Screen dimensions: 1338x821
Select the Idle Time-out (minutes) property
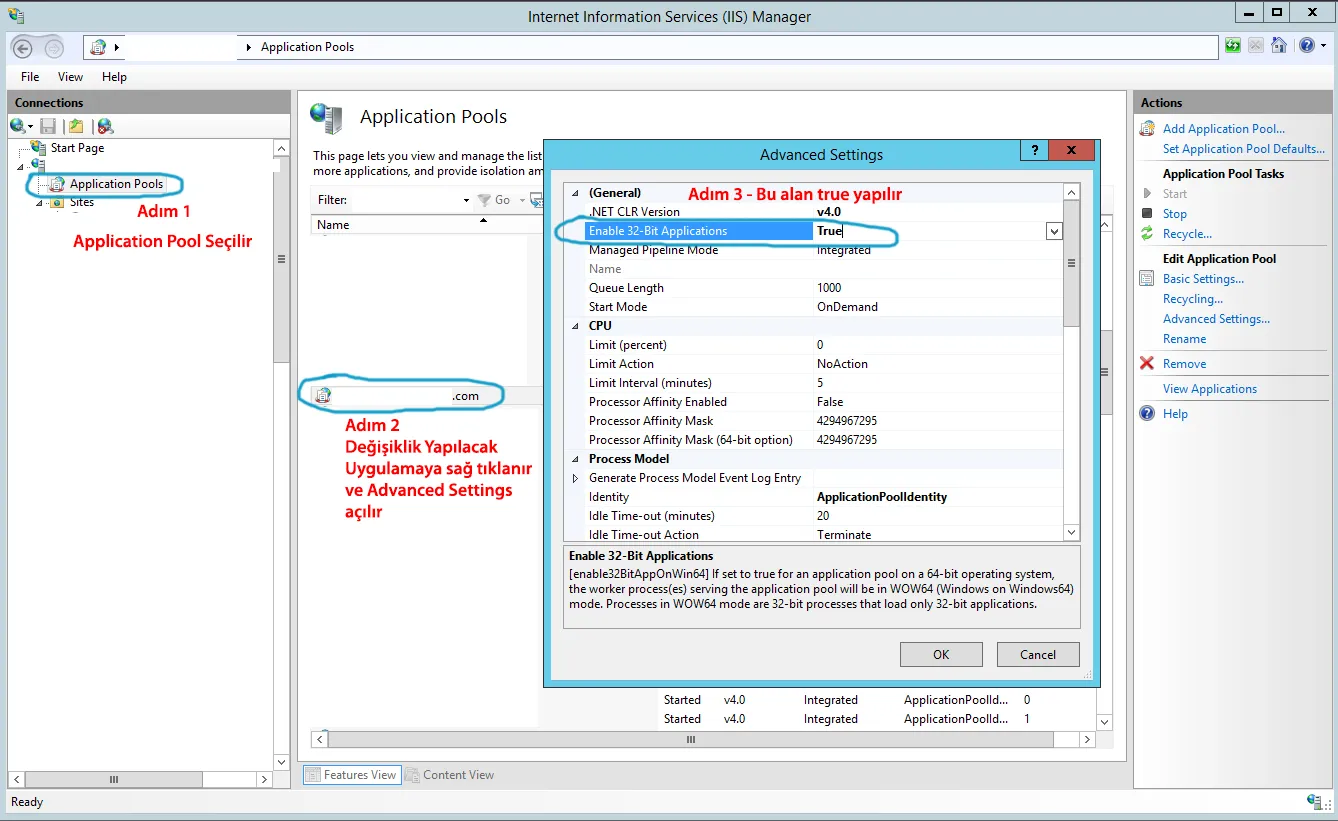(814, 516)
